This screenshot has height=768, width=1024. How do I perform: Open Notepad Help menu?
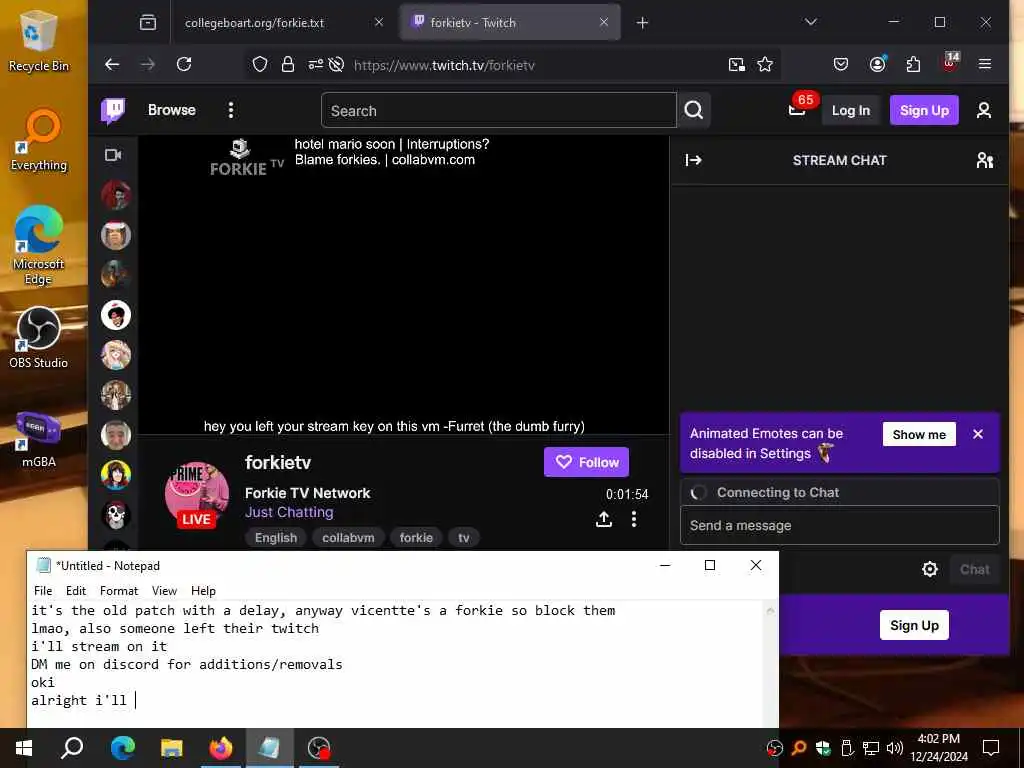[x=203, y=590]
